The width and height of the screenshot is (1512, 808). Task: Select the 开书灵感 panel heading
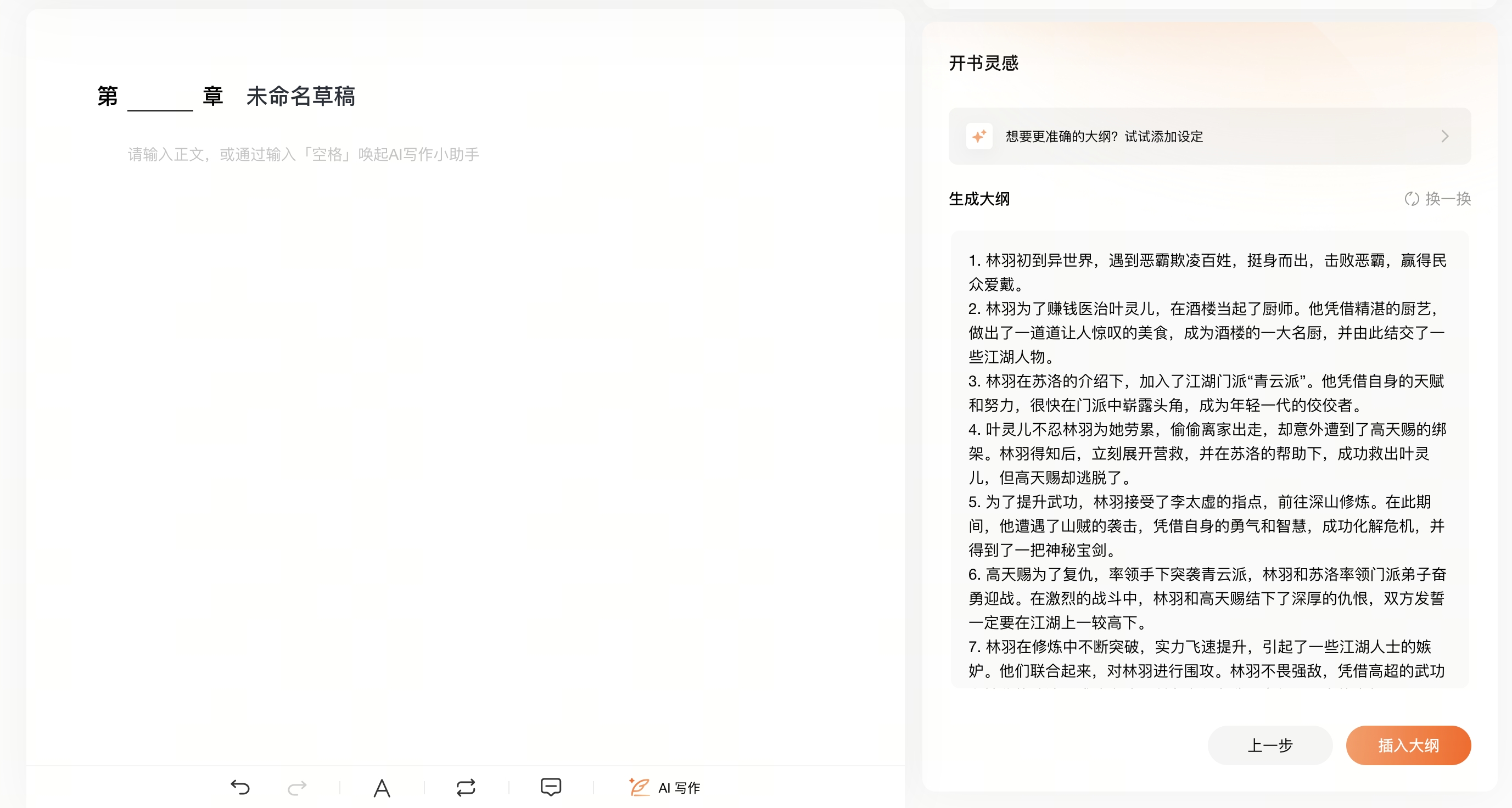point(983,63)
